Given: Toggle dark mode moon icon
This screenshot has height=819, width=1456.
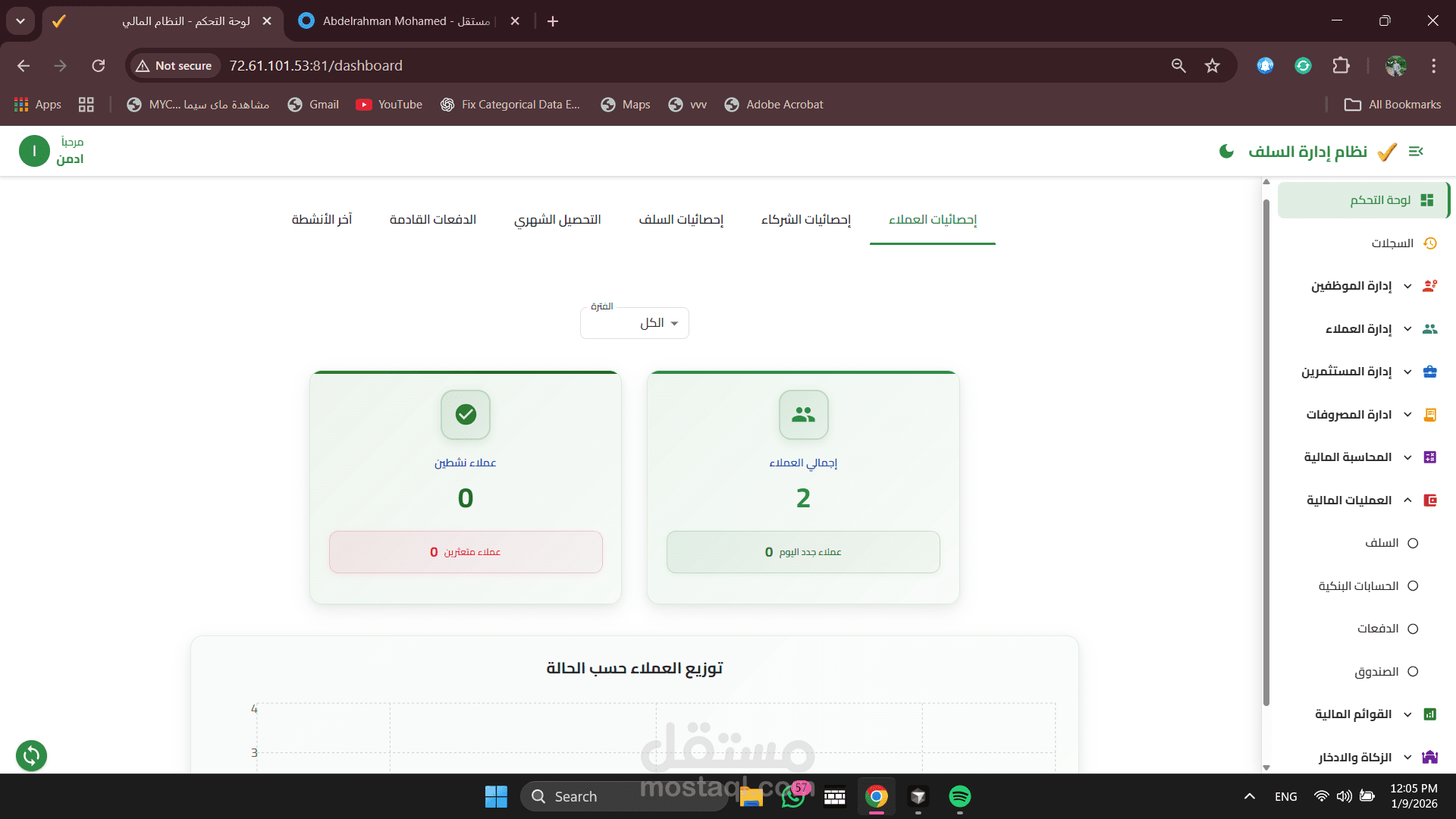Looking at the screenshot, I should [1226, 152].
